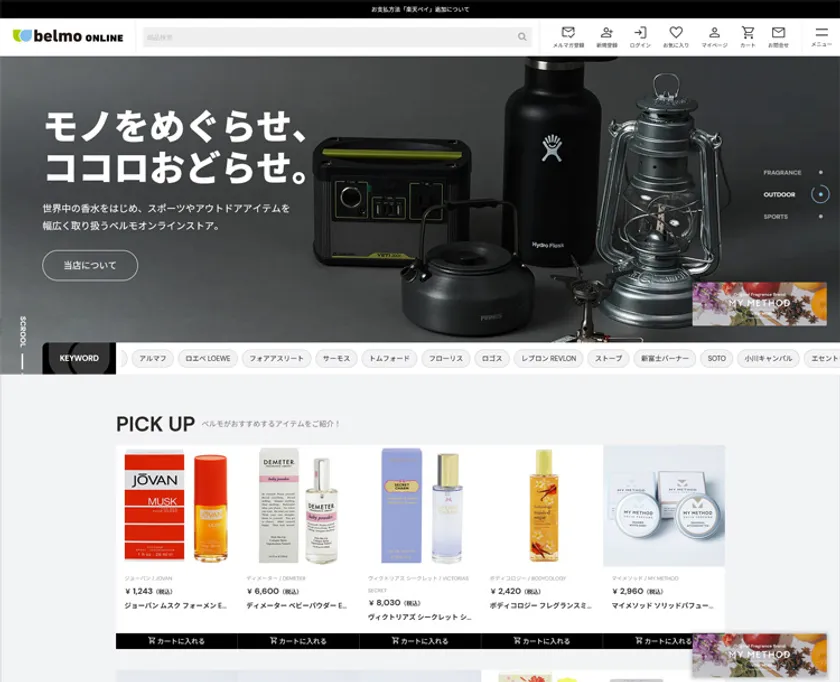
Task: Click the フローリス keyword tag
Action: [x=446, y=358]
